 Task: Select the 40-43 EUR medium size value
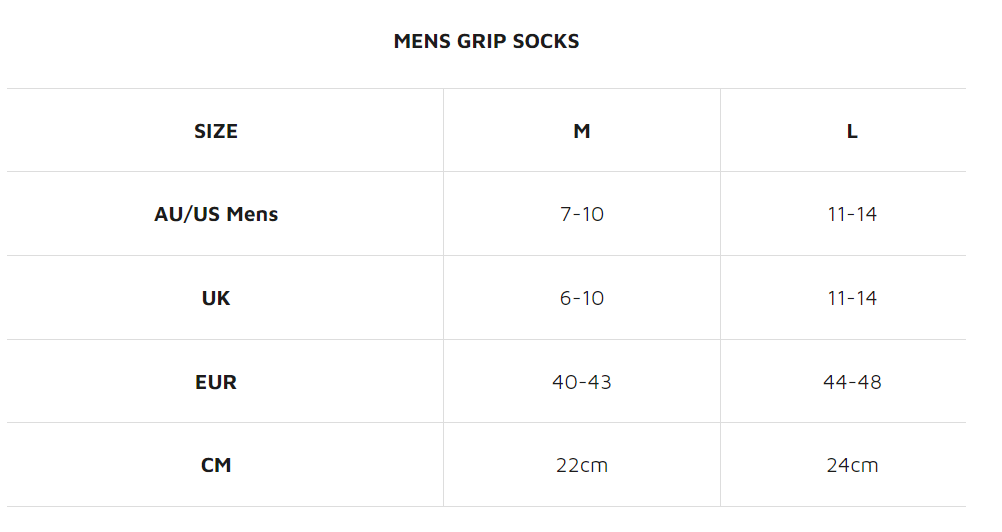click(582, 382)
